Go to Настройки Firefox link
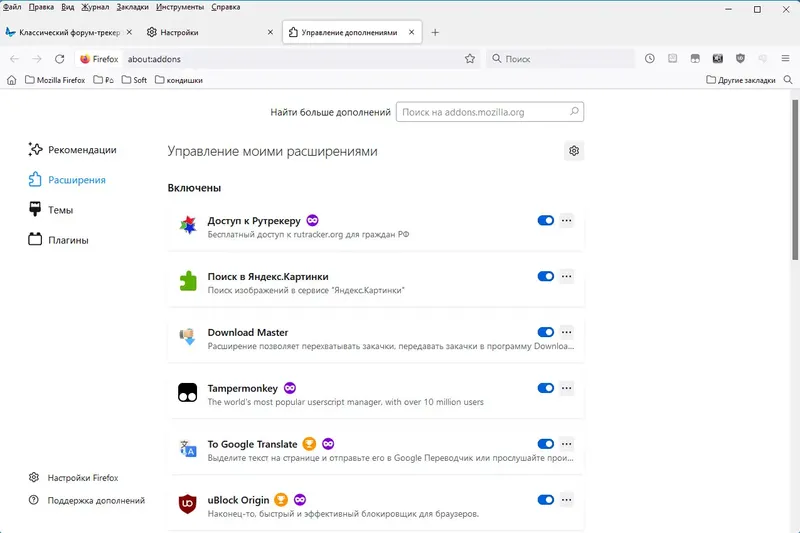800x533 pixels. click(75, 478)
